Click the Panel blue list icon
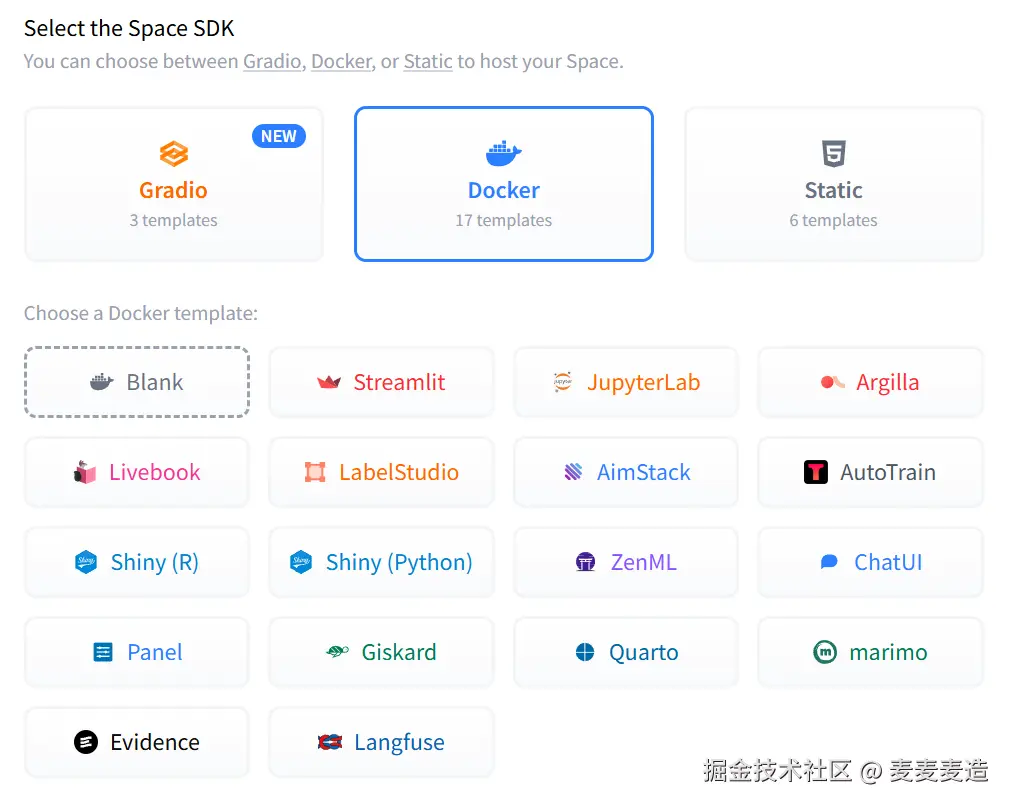The image size is (1011, 807). (103, 652)
